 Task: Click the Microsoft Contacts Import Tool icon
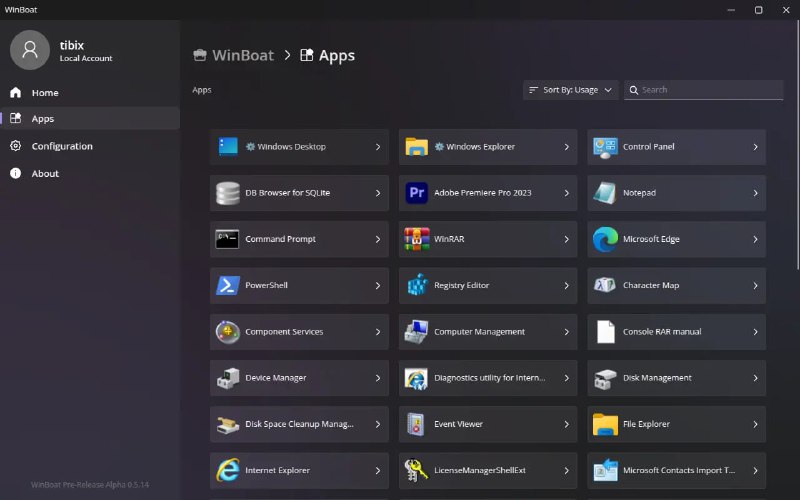pos(605,470)
